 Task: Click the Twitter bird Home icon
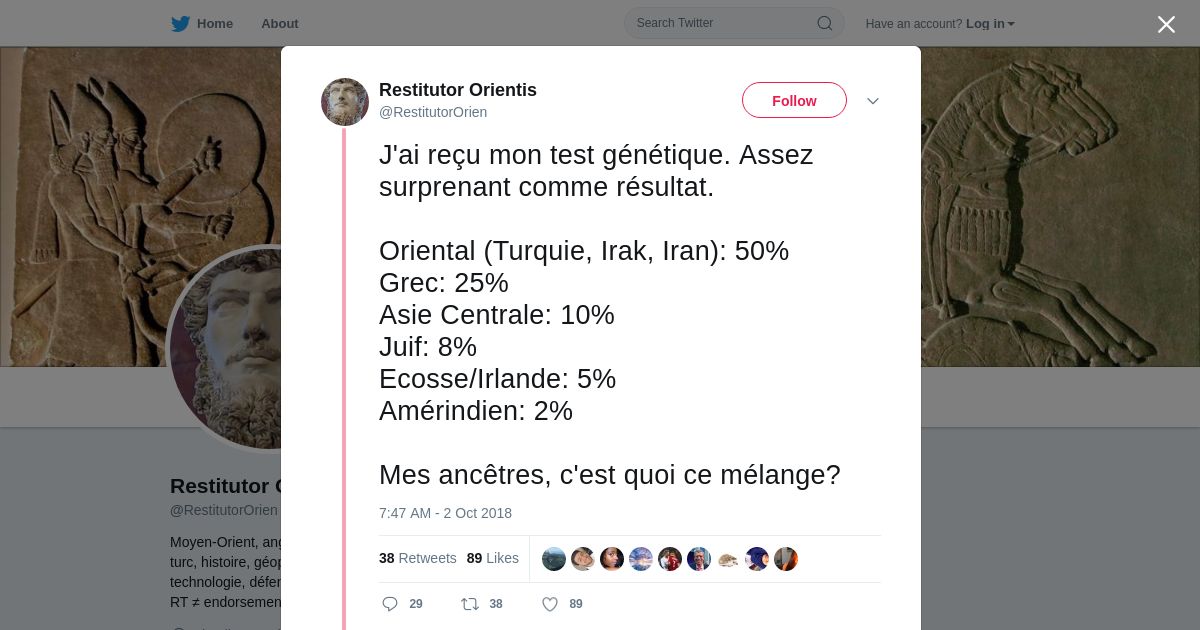(180, 24)
